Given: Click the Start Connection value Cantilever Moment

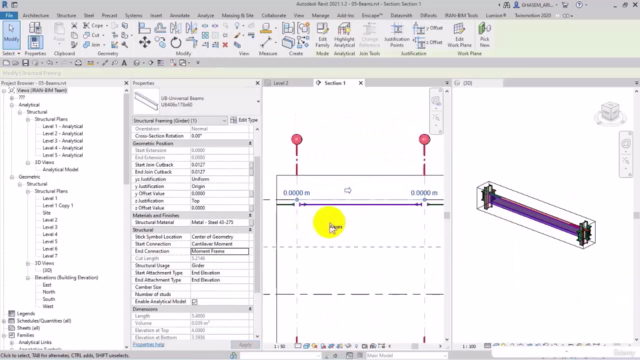Looking at the screenshot, I should [x=220, y=244].
